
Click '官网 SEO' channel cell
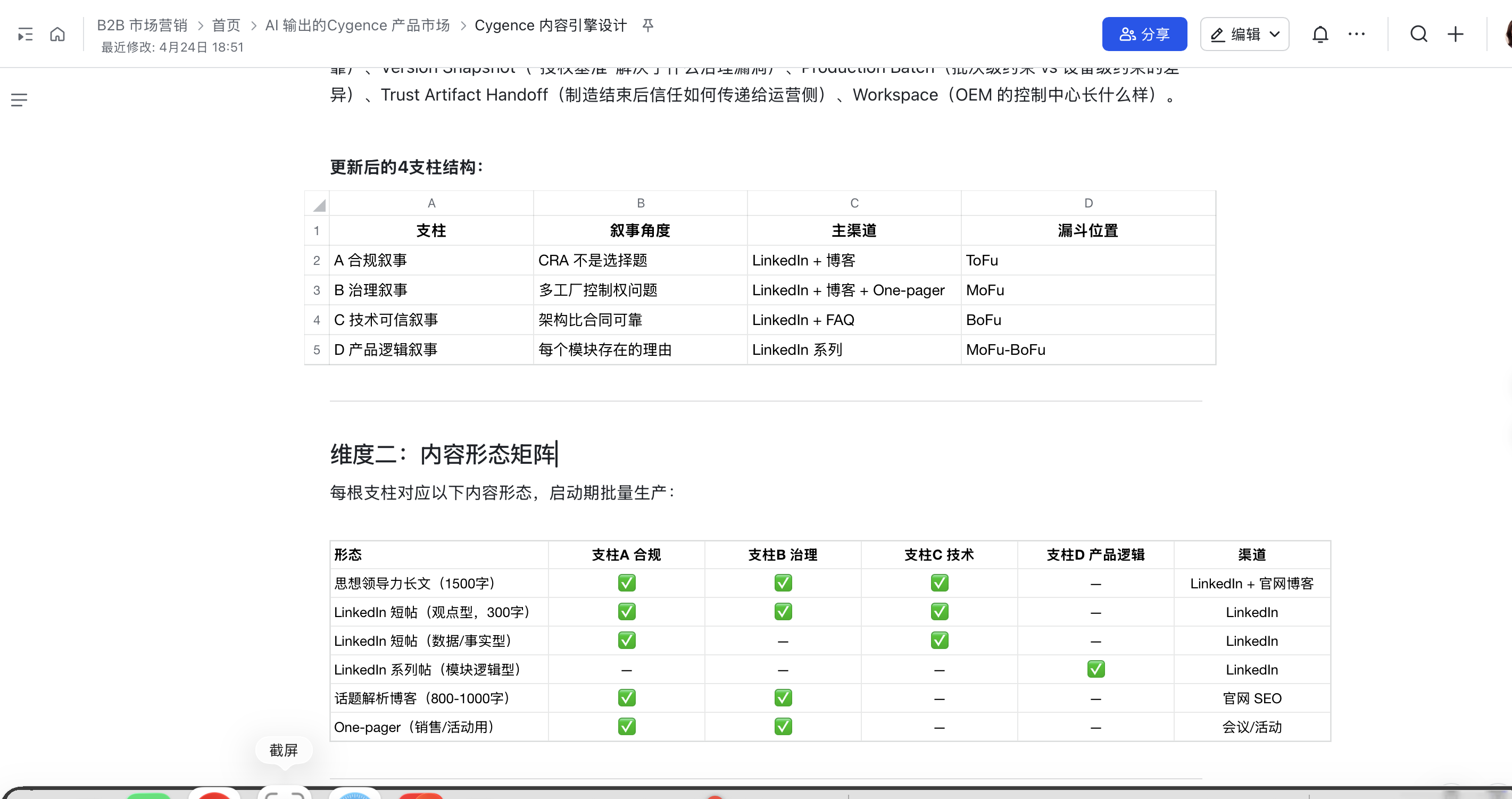pos(1252,698)
